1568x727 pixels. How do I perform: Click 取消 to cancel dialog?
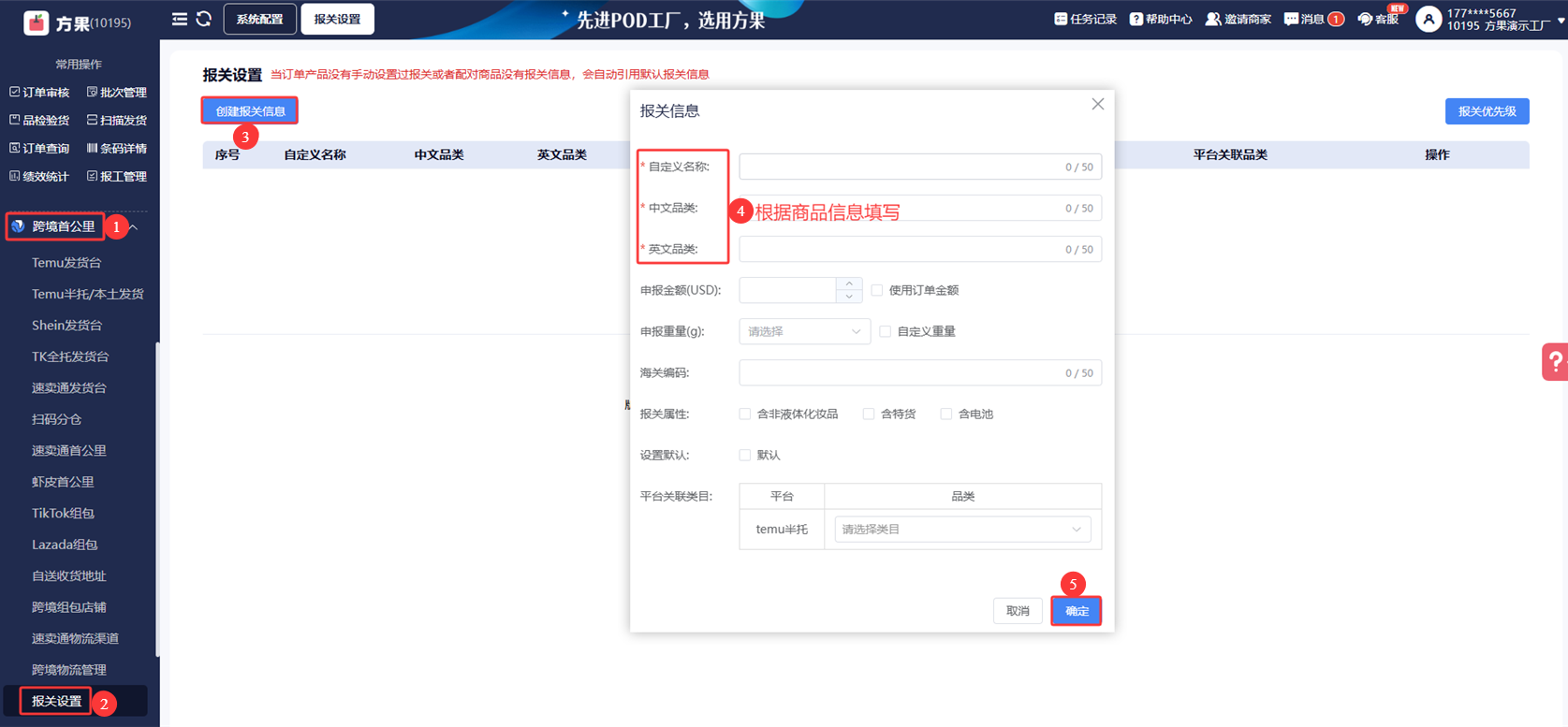1018,611
